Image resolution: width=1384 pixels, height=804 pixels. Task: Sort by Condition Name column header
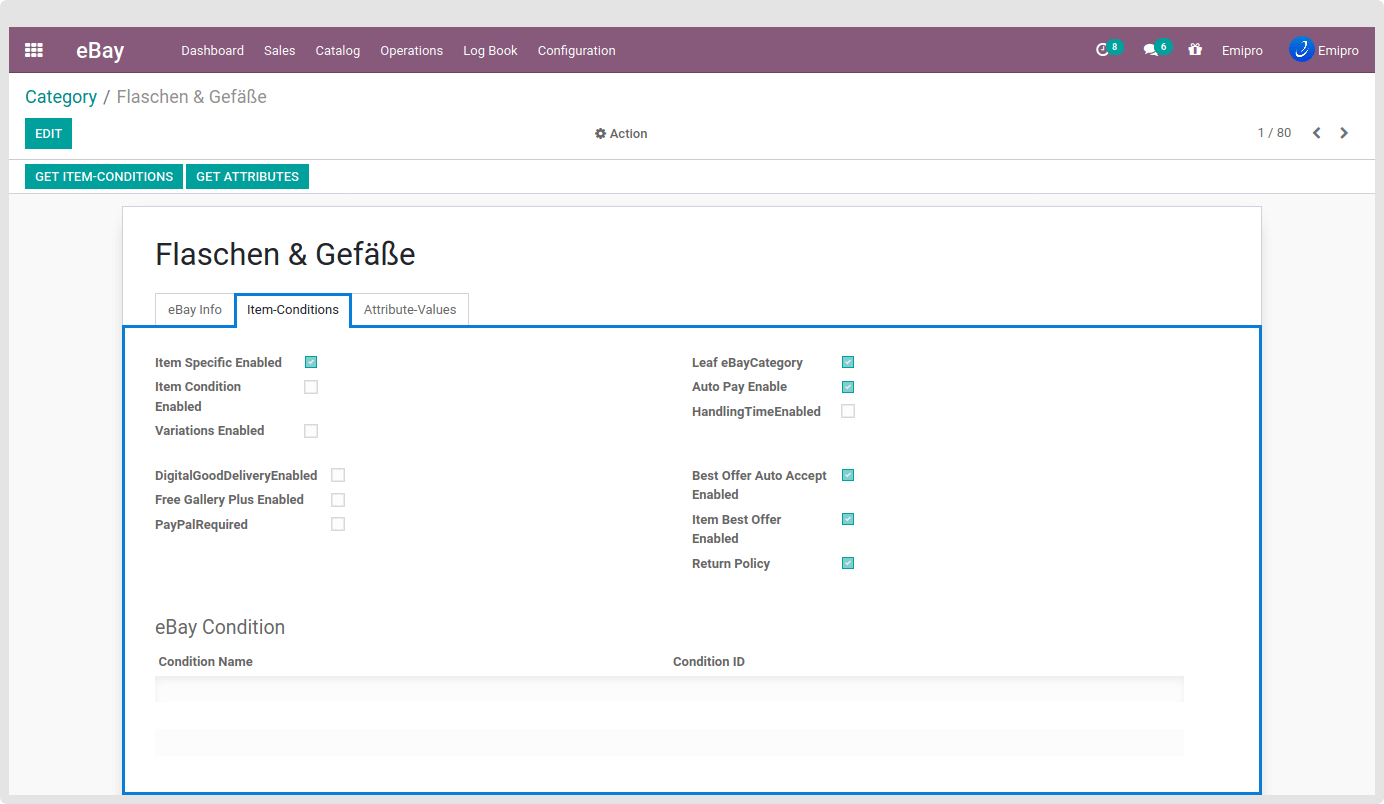(206, 662)
